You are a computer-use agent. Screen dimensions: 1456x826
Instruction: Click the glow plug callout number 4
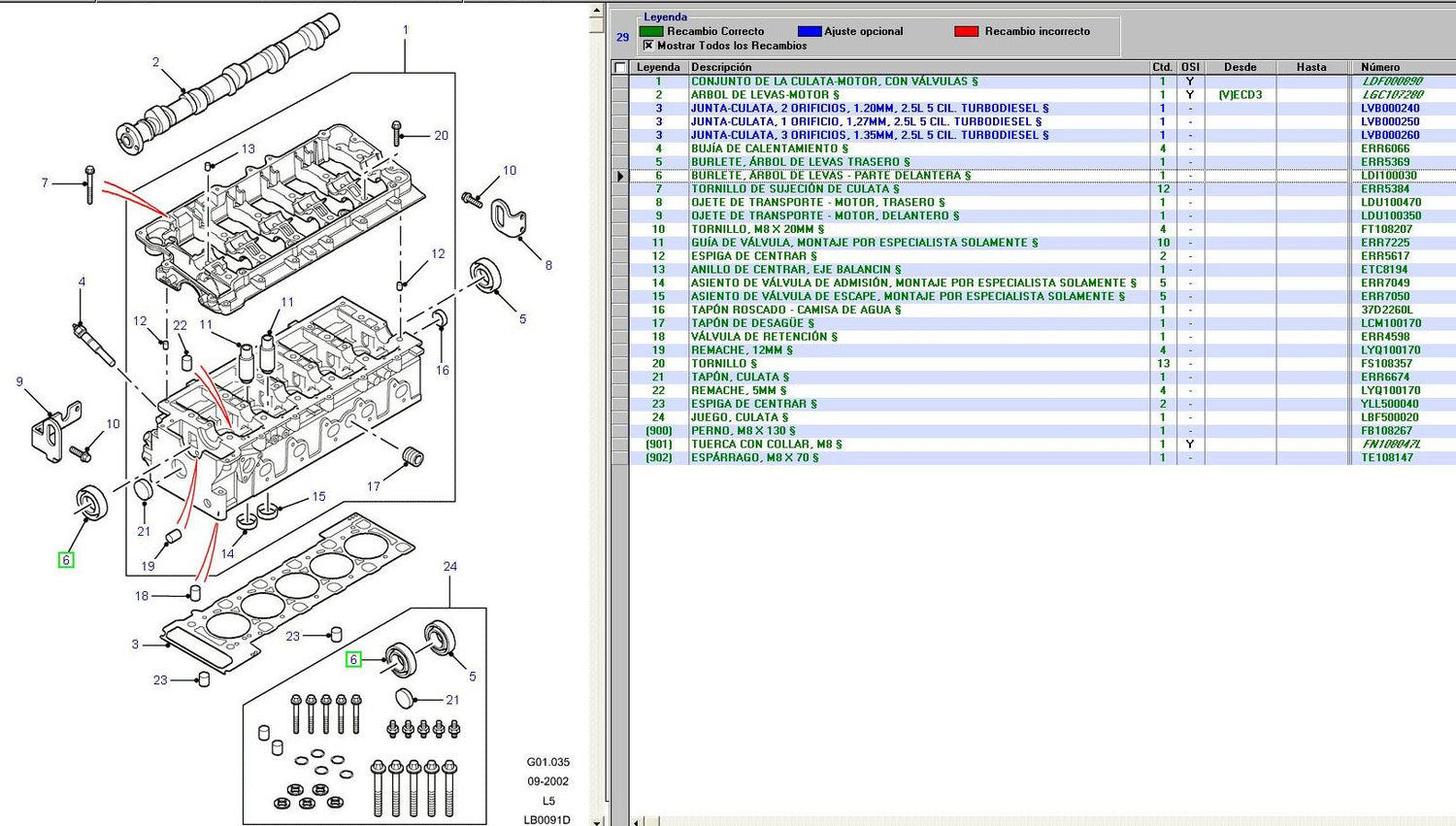pos(82,281)
